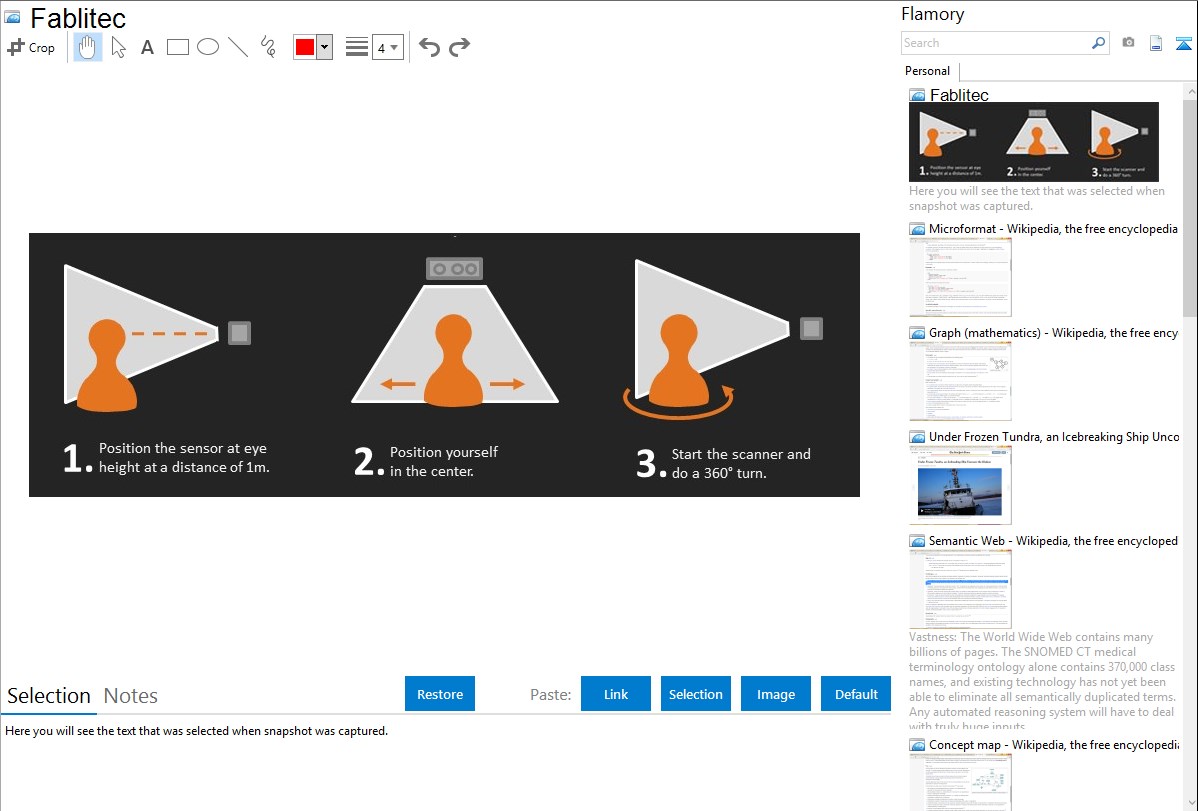Pick the ellipse shape tool

[208, 47]
